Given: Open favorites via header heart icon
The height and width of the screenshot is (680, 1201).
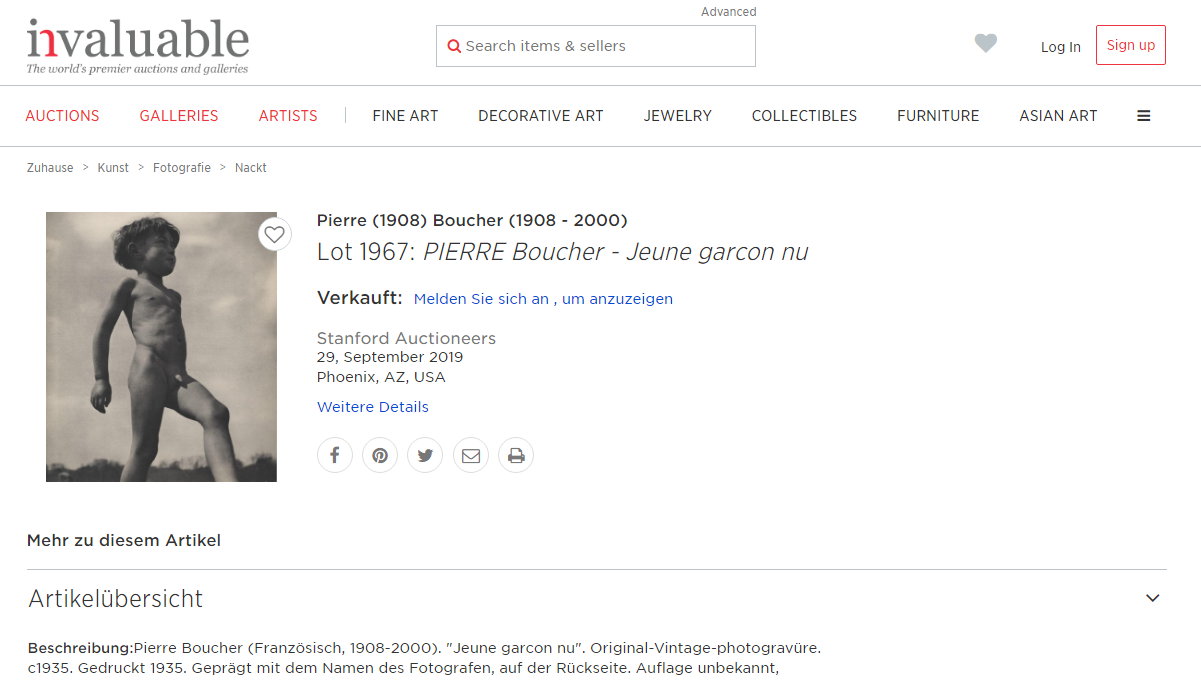Looking at the screenshot, I should [x=986, y=44].
